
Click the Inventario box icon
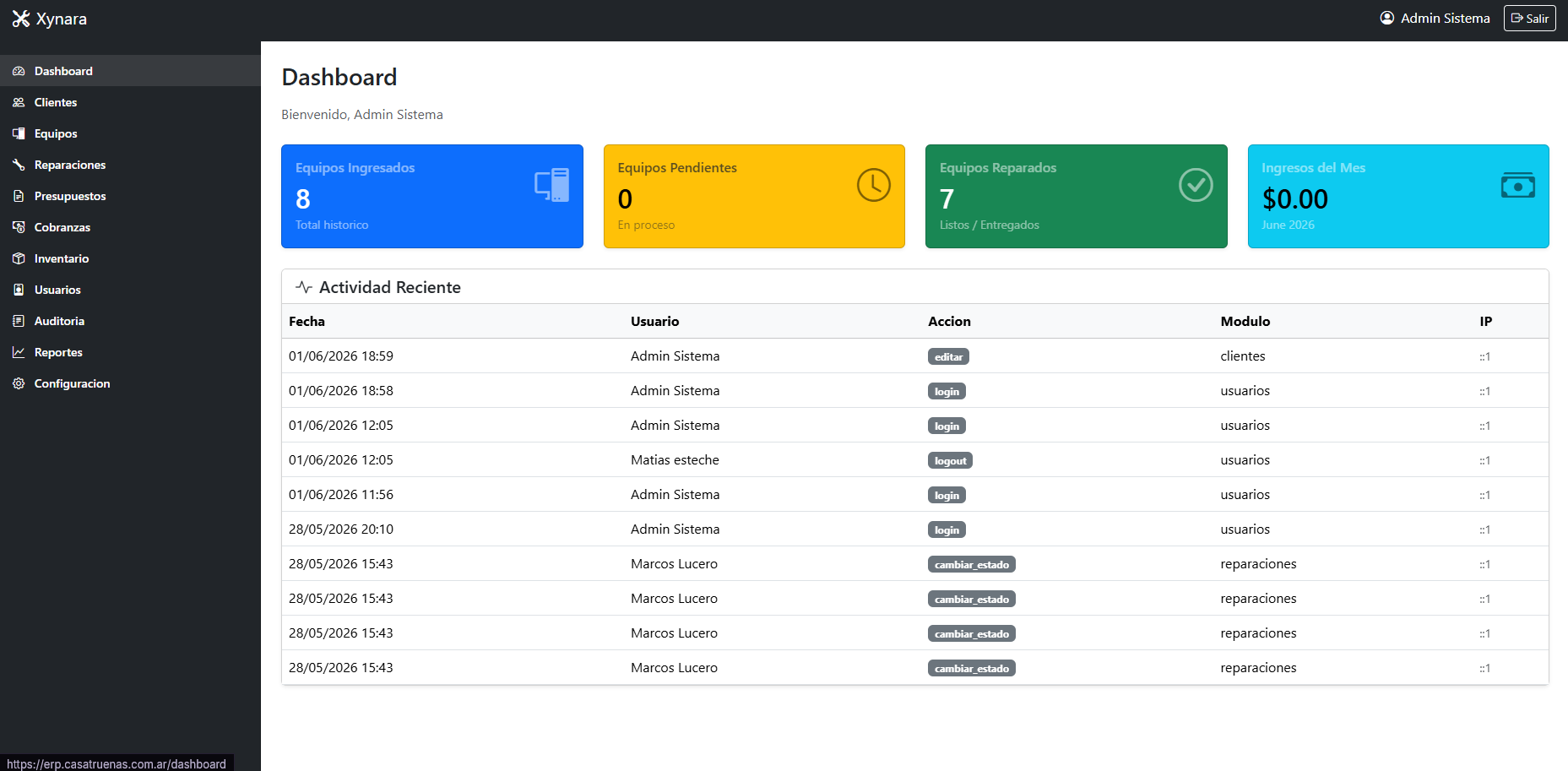19,258
